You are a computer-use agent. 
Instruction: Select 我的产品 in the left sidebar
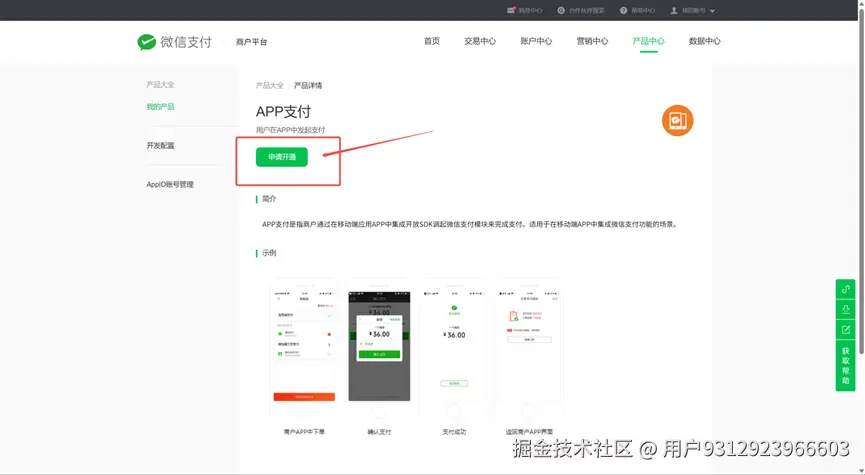pyautogui.click(x=160, y=106)
